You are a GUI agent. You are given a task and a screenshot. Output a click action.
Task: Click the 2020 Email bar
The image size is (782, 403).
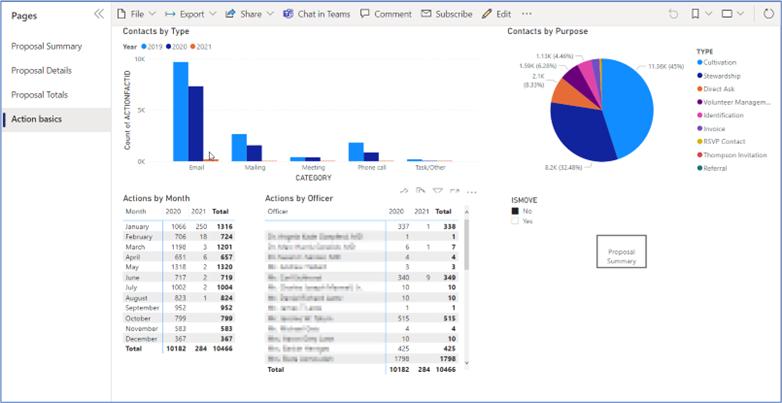click(196, 124)
